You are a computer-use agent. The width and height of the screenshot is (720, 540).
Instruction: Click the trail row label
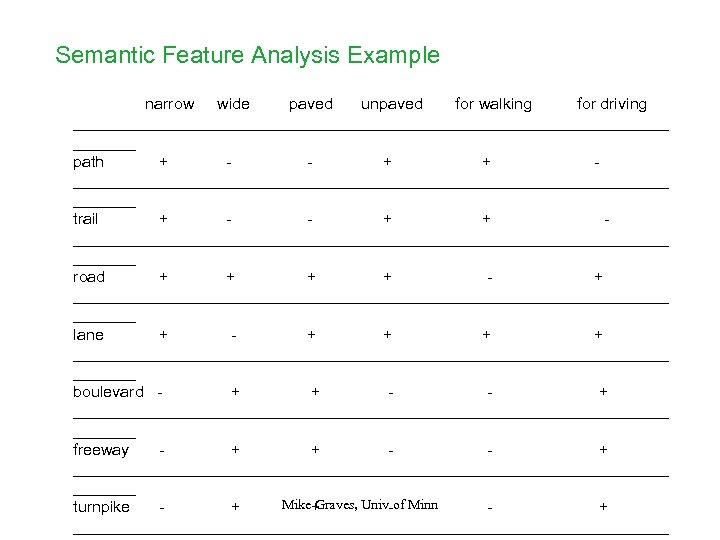coord(86,219)
